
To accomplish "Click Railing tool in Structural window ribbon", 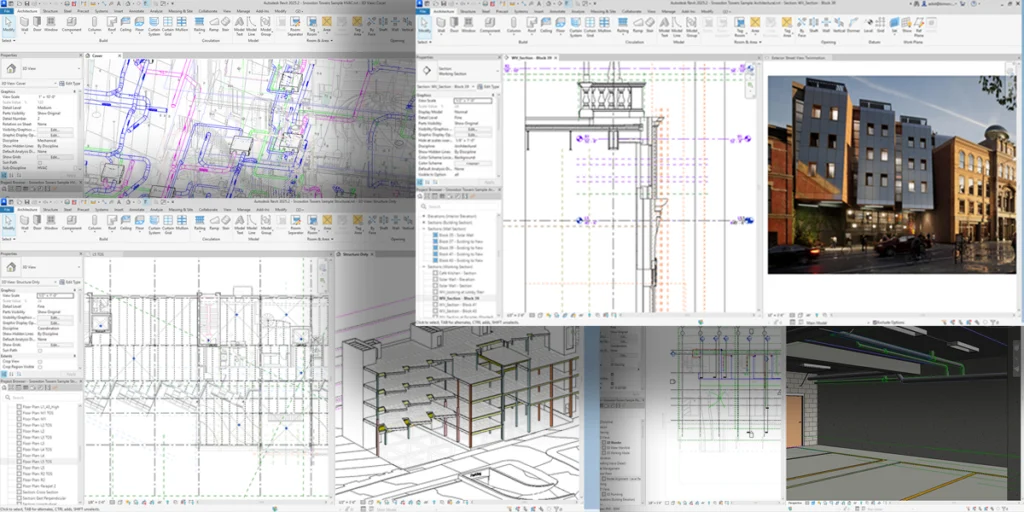I will click(200, 223).
